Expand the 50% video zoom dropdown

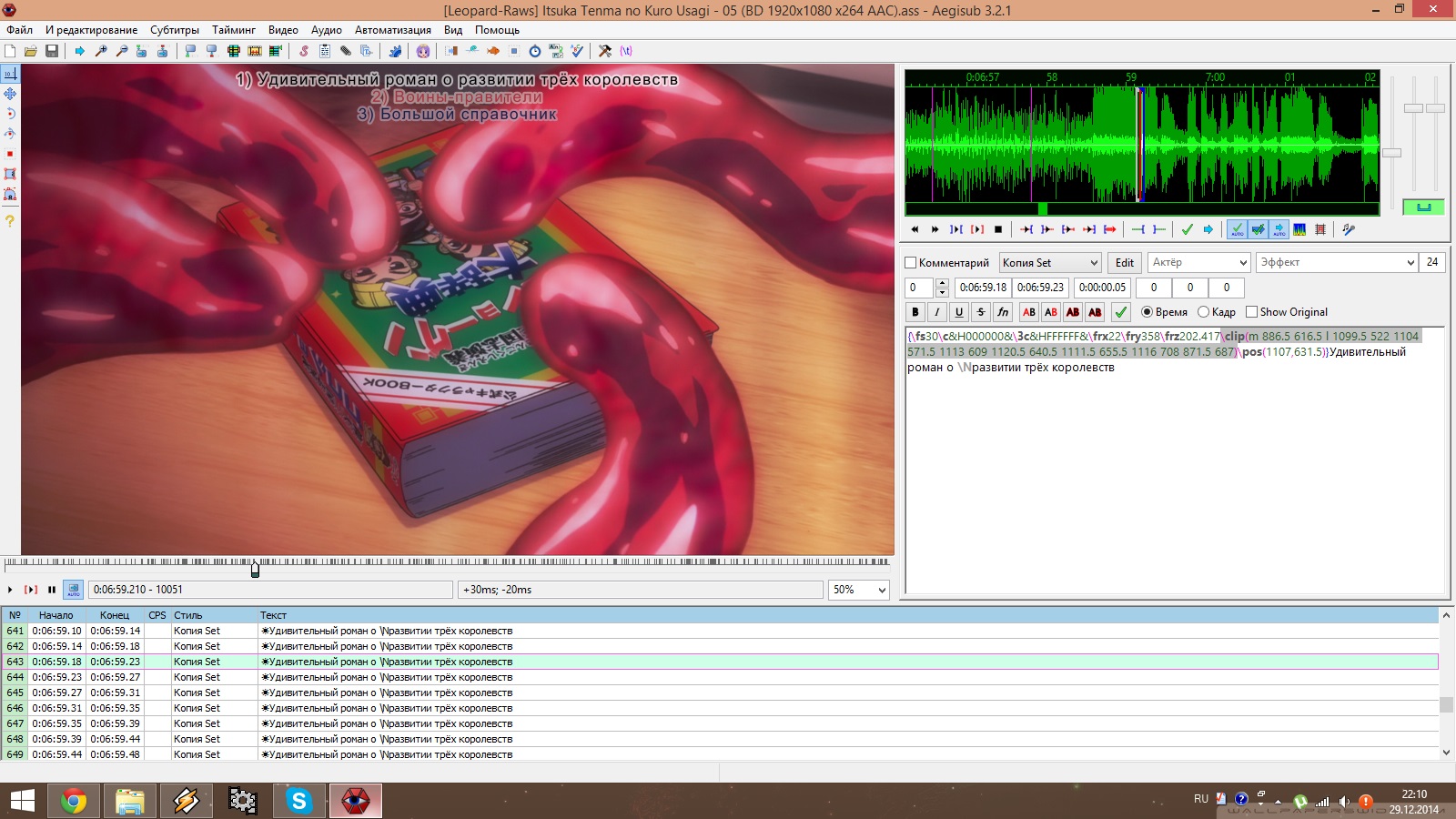coord(881,590)
